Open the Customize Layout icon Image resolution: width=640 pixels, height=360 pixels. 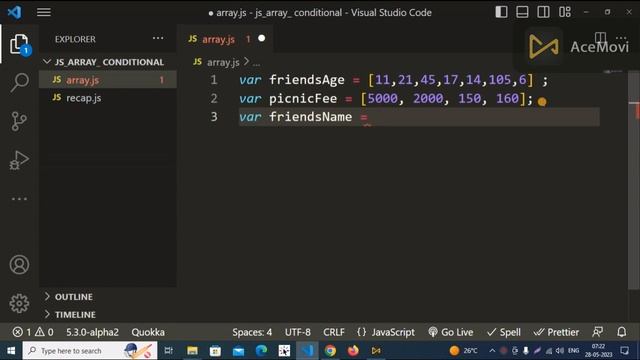click(x=565, y=12)
